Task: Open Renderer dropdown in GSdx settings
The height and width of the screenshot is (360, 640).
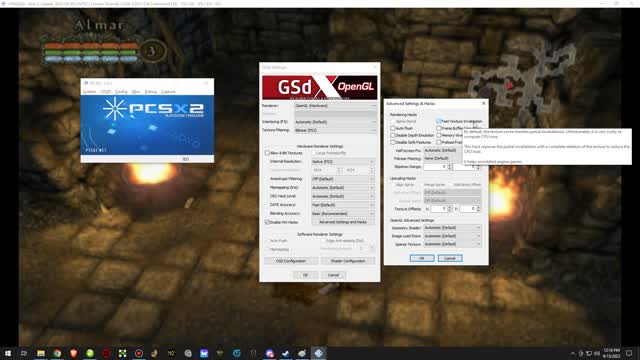Action: tap(336, 106)
